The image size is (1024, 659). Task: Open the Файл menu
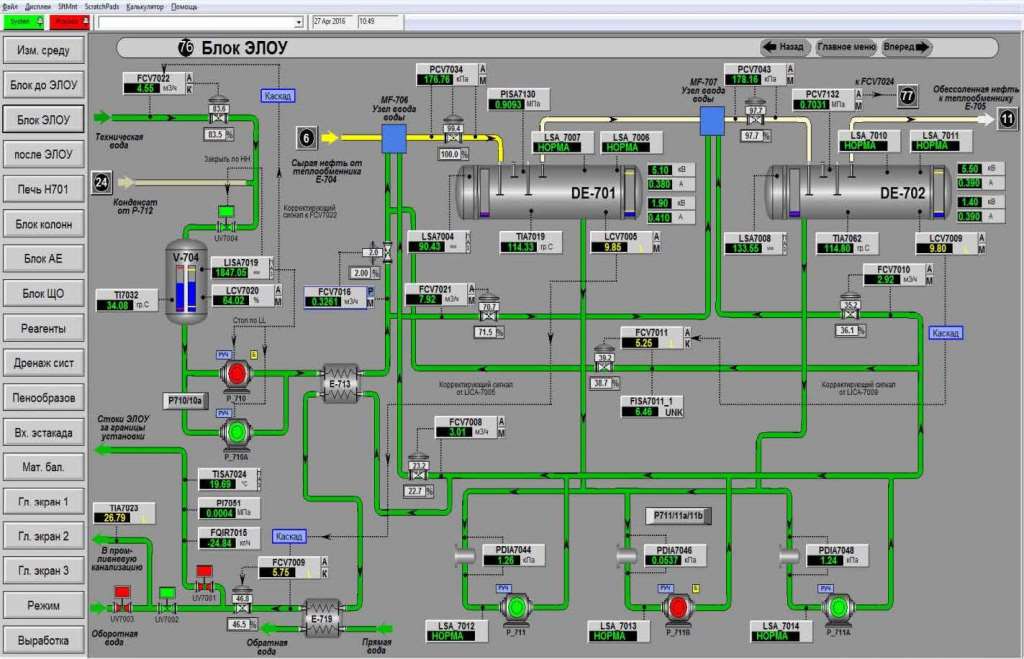click(x=10, y=7)
